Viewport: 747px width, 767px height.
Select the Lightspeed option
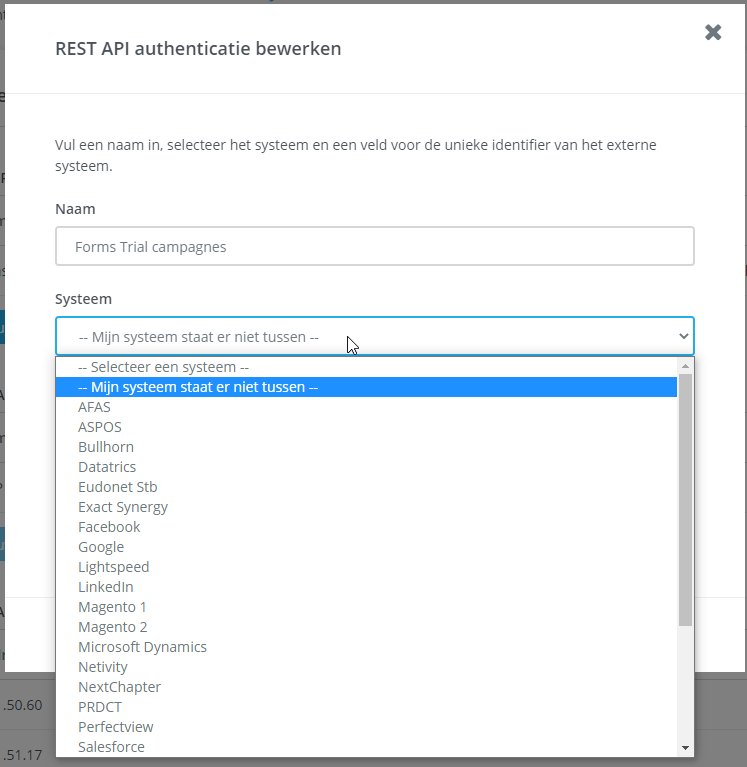coord(113,567)
